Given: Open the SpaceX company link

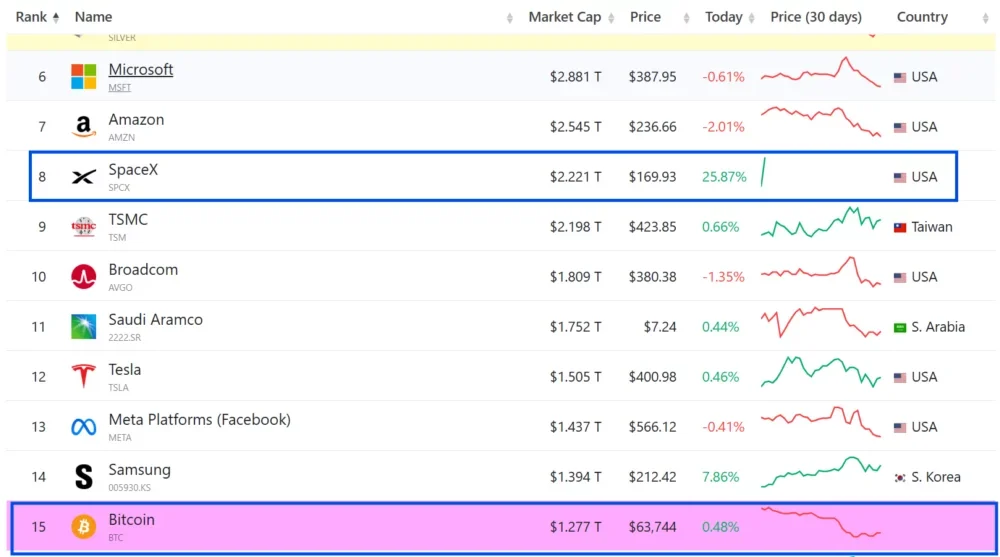Looking at the screenshot, I should click(133, 170).
